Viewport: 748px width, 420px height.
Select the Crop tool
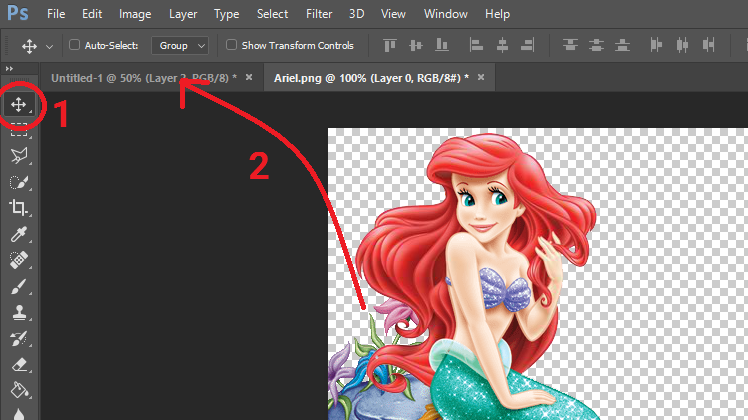click(x=19, y=208)
